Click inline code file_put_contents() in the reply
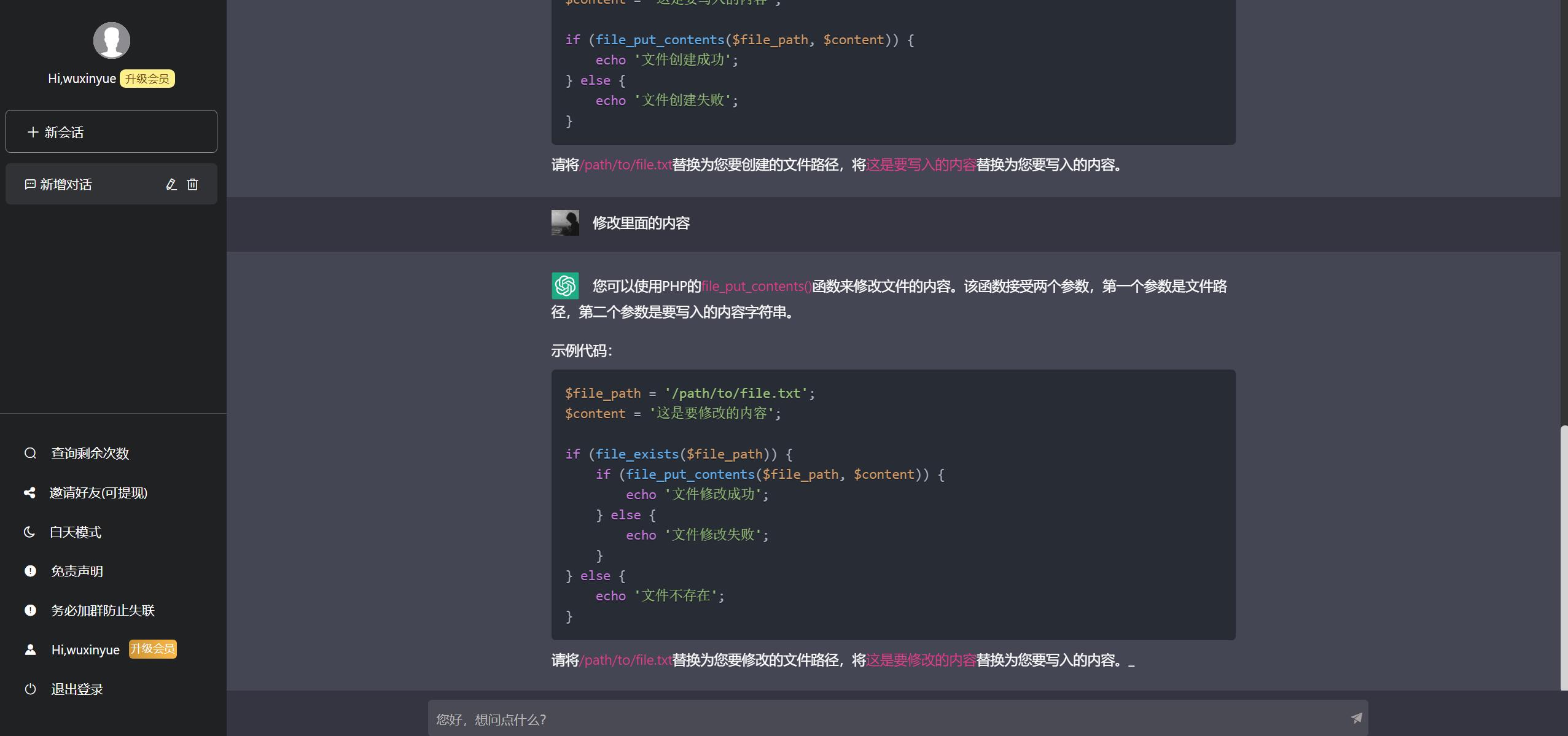The image size is (1568, 736). coord(757,286)
